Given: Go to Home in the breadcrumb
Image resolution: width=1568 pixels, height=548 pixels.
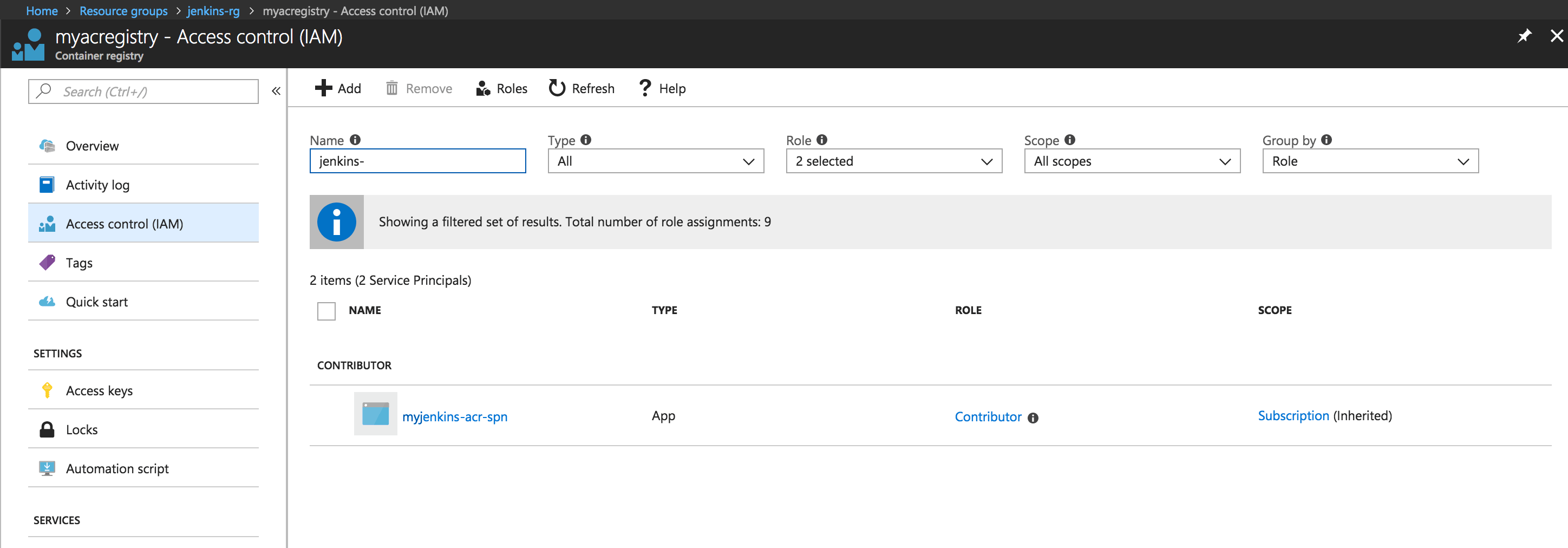Looking at the screenshot, I should (x=41, y=11).
